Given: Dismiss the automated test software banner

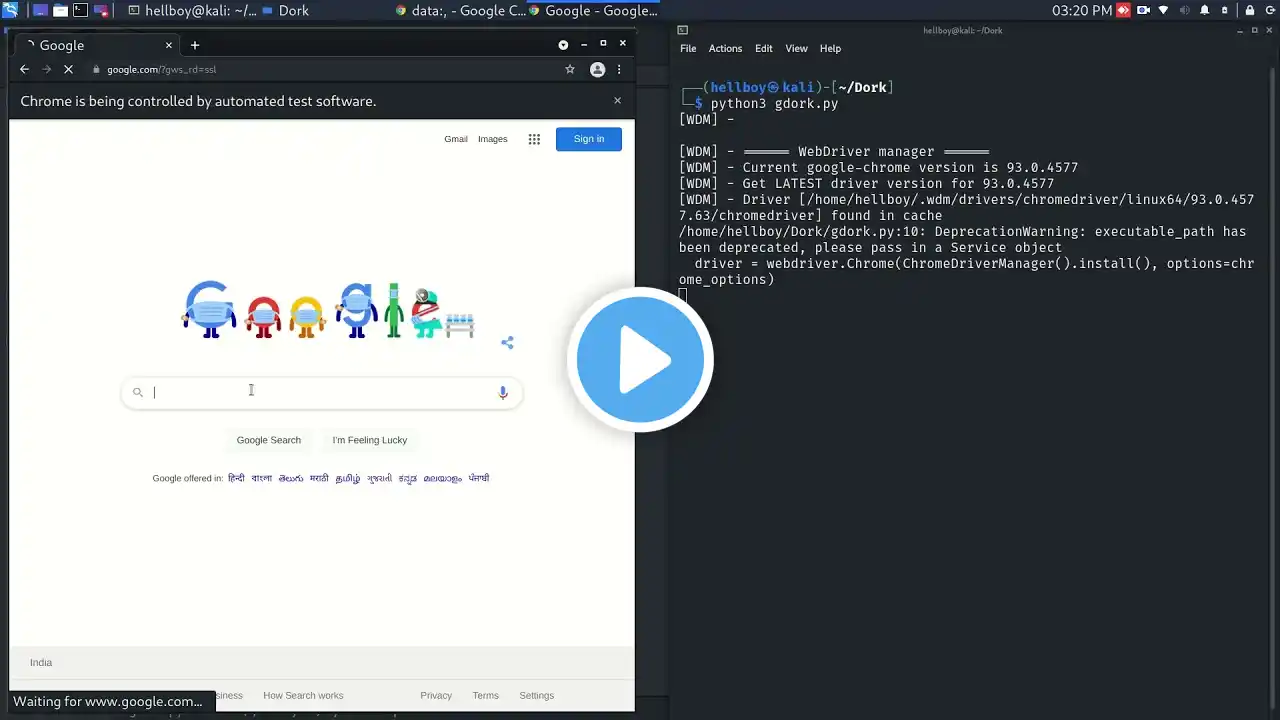Looking at the screenshot, I should (617, 101).
